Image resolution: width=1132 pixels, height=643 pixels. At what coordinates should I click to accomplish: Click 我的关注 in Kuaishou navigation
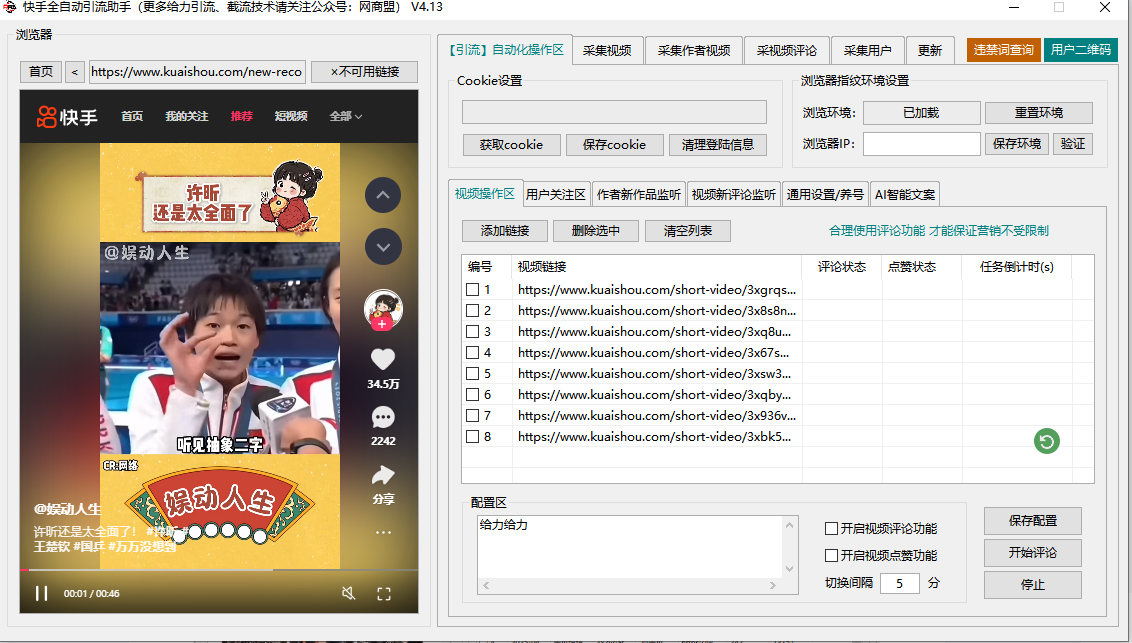(x=186, y=116)
